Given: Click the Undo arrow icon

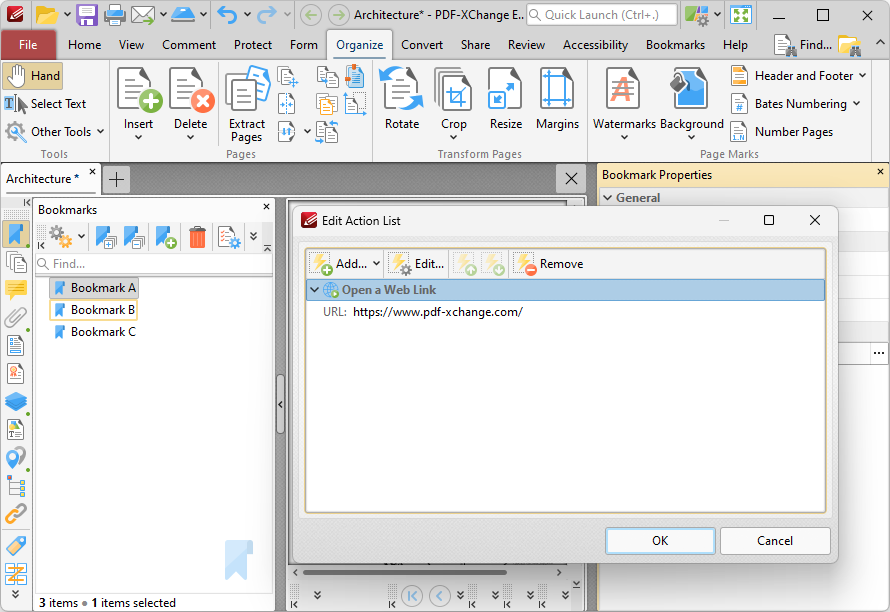Looking at the screenshot, I should (228, 15).
